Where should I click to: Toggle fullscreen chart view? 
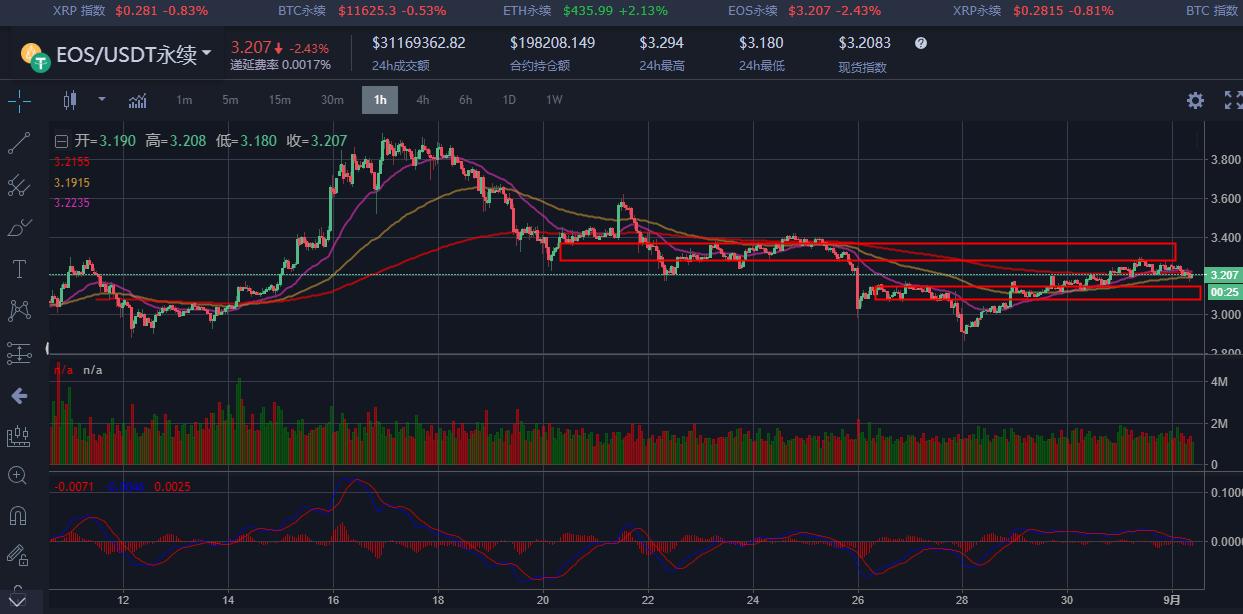click(1232, 100)
